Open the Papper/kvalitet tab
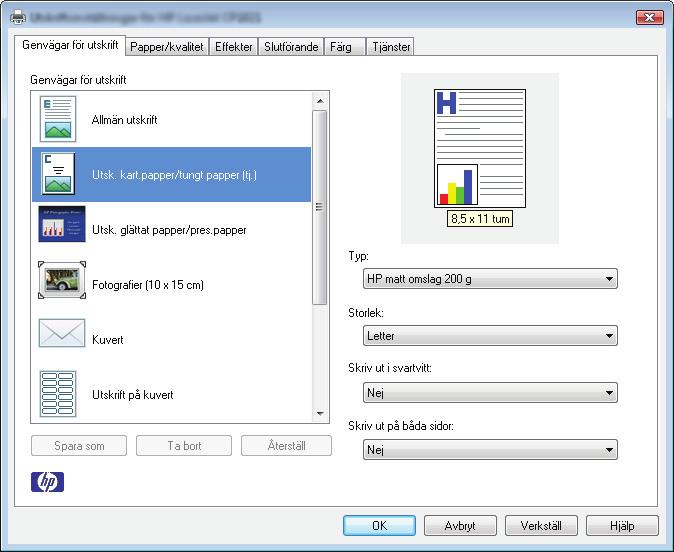The width and height of the screenshot is (674, 552). [167, 47]
